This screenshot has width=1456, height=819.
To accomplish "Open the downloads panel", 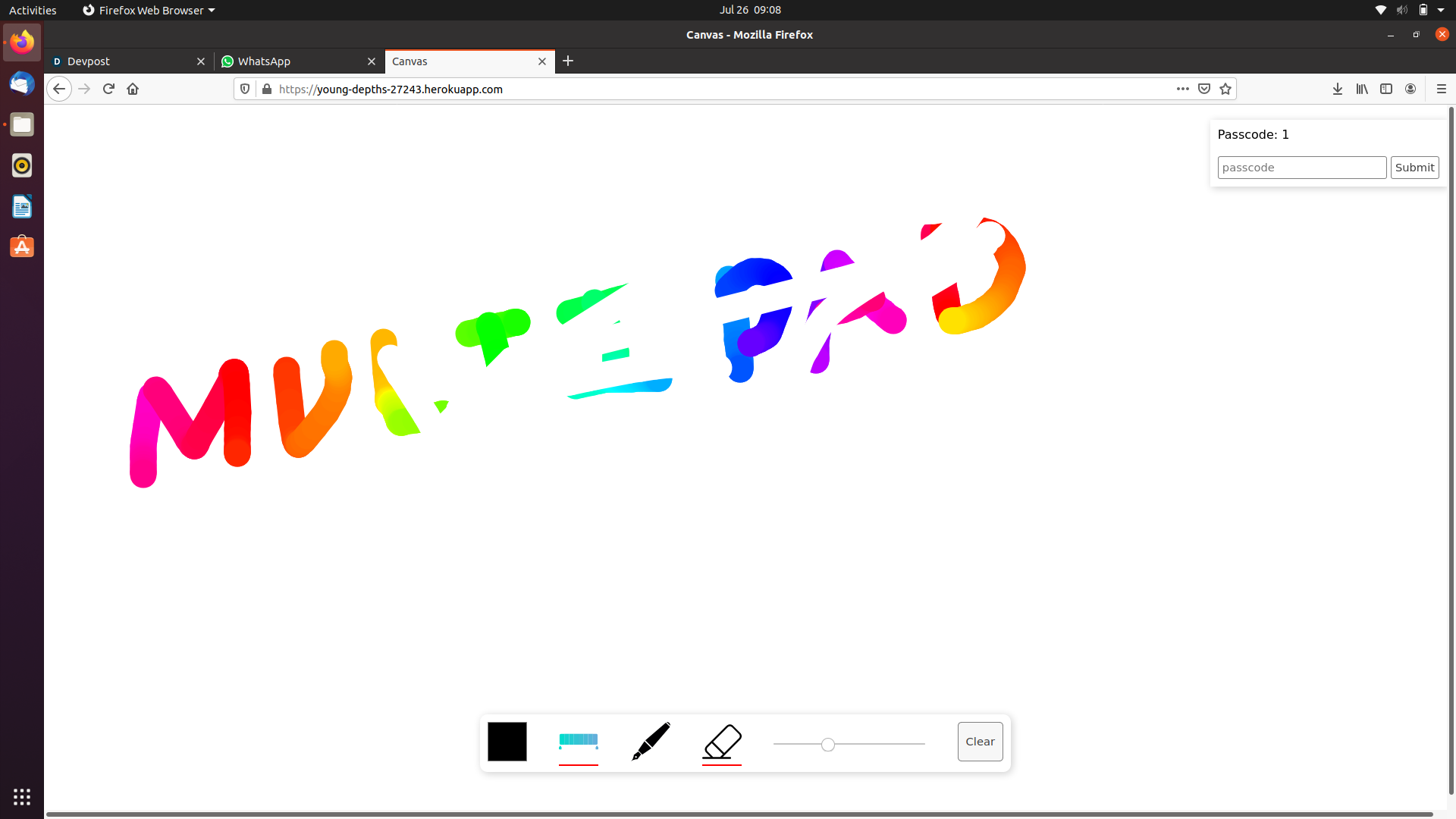I will click(1337, 89).
